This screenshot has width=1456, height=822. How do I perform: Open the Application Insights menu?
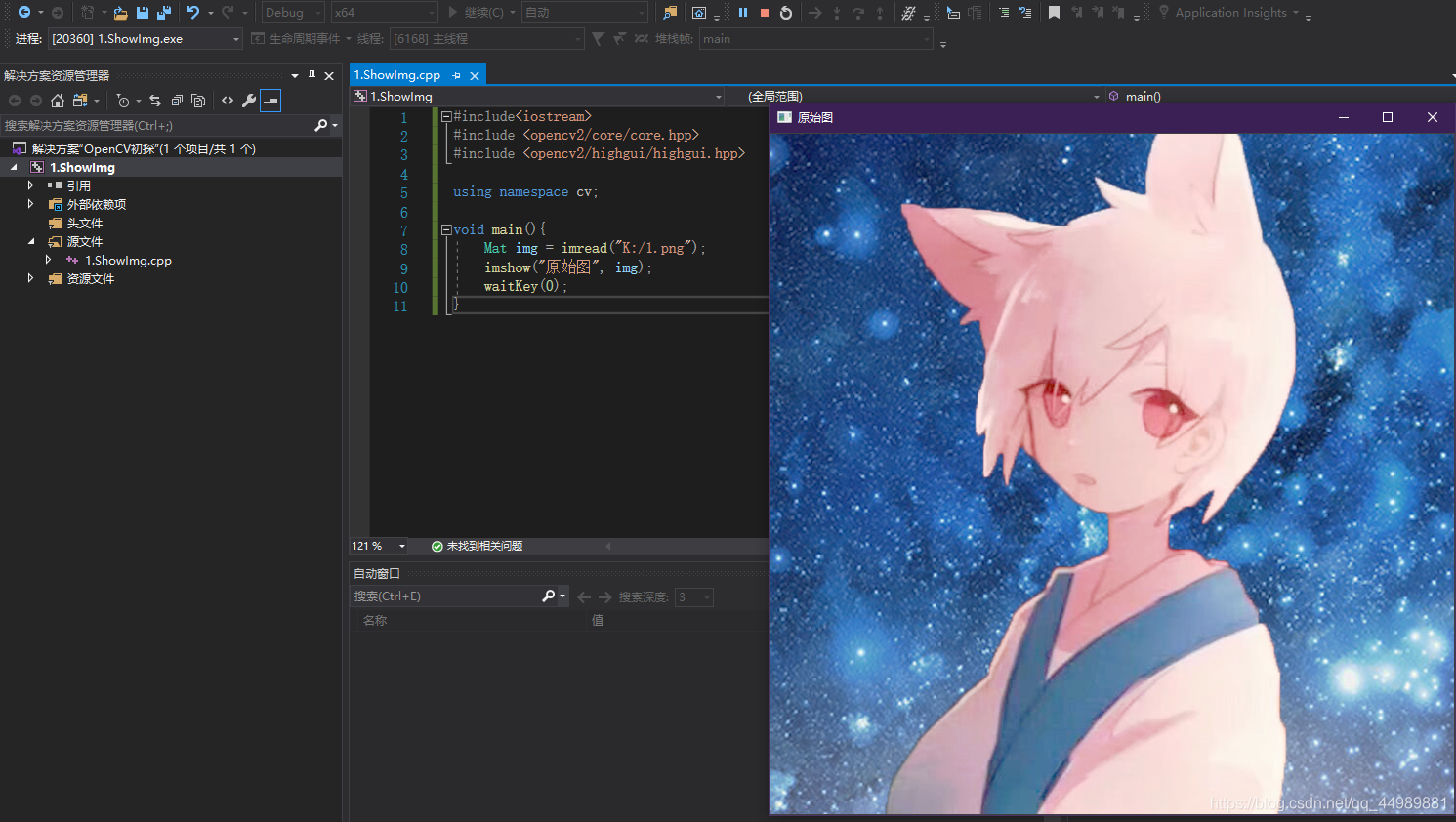pyautogui.click(x=1229, y=13)
